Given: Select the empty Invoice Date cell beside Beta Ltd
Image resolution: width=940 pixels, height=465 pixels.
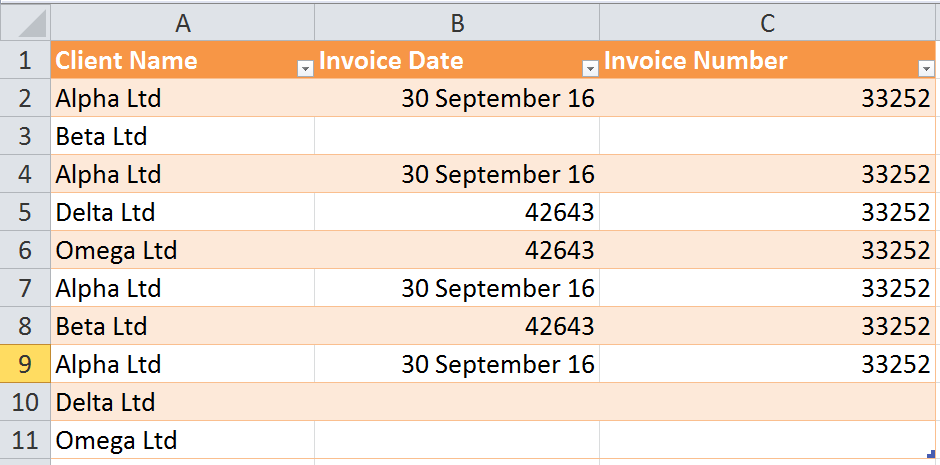Looking at the screenshot, I should point(457,136).
